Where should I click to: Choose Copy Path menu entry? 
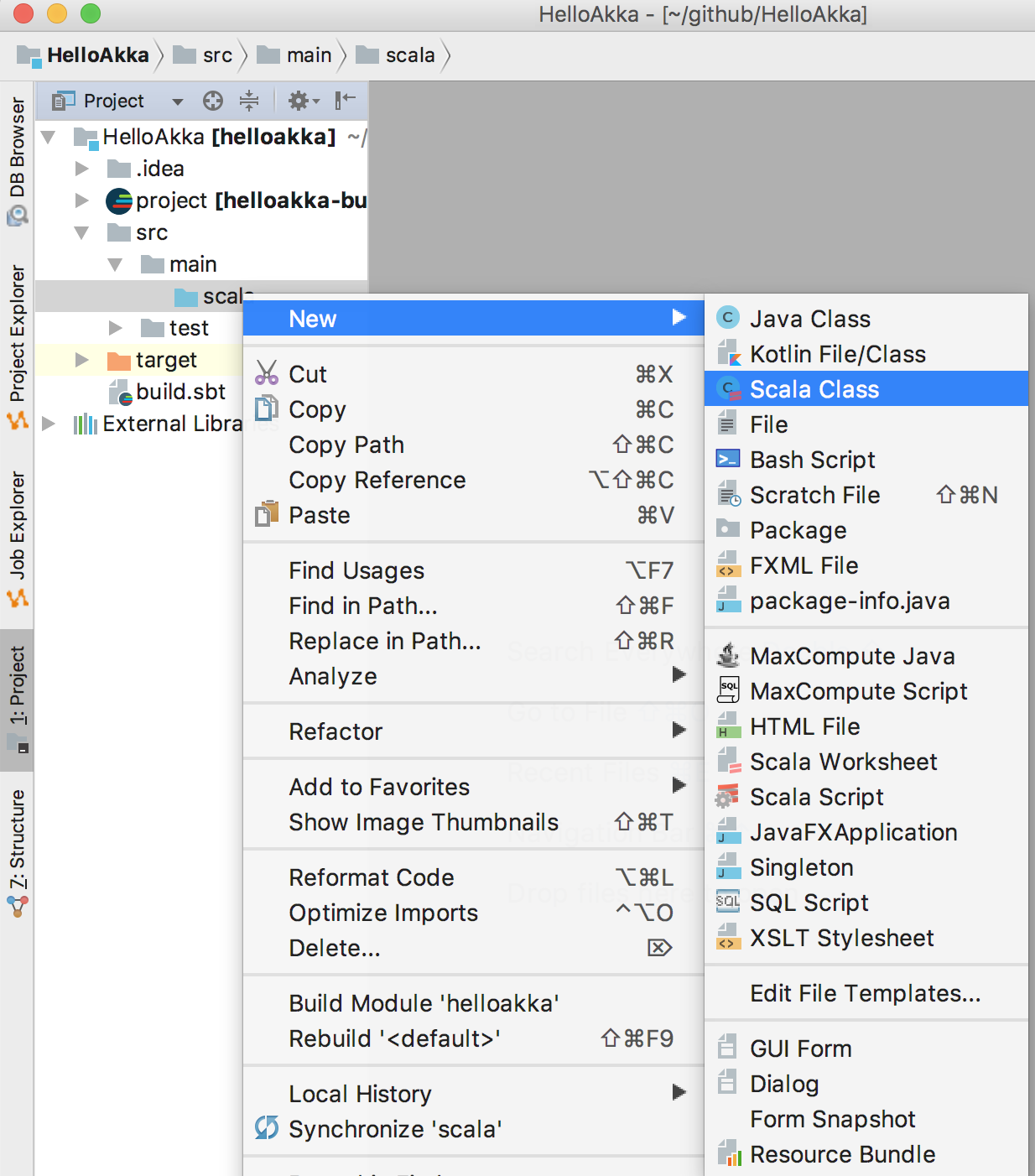tap(473, 444)
